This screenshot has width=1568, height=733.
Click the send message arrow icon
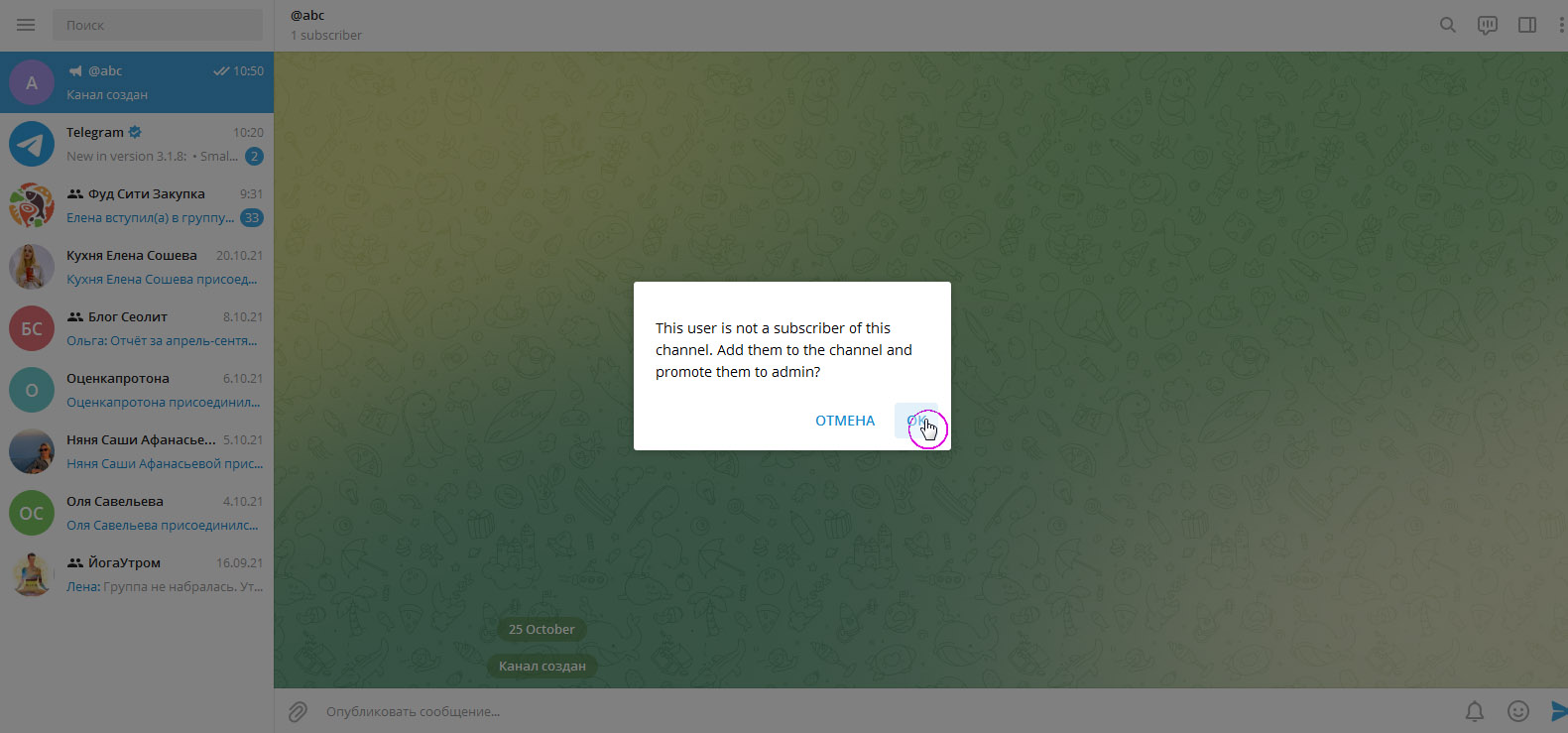(x=1557, y=711)
